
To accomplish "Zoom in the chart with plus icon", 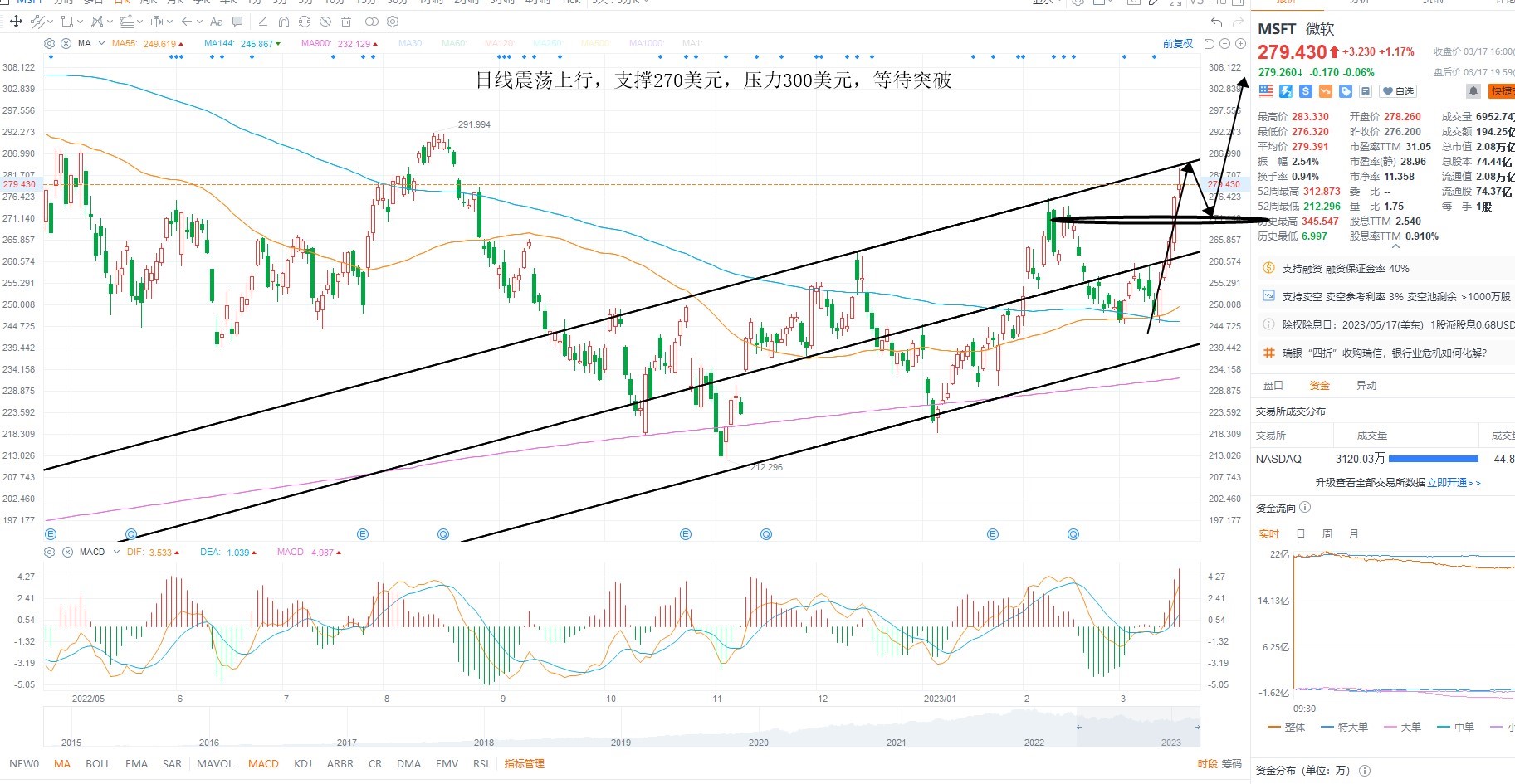I will click(x=1240, y=44).
